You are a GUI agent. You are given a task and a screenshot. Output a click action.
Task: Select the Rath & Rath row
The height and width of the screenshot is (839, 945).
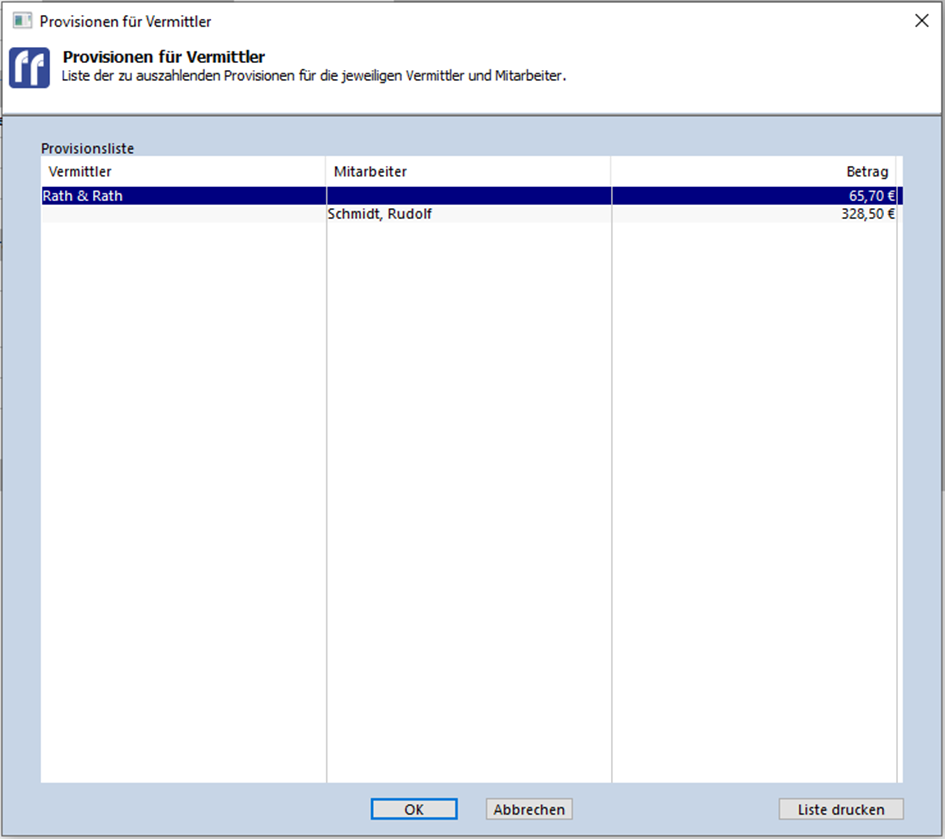[82, 196]
